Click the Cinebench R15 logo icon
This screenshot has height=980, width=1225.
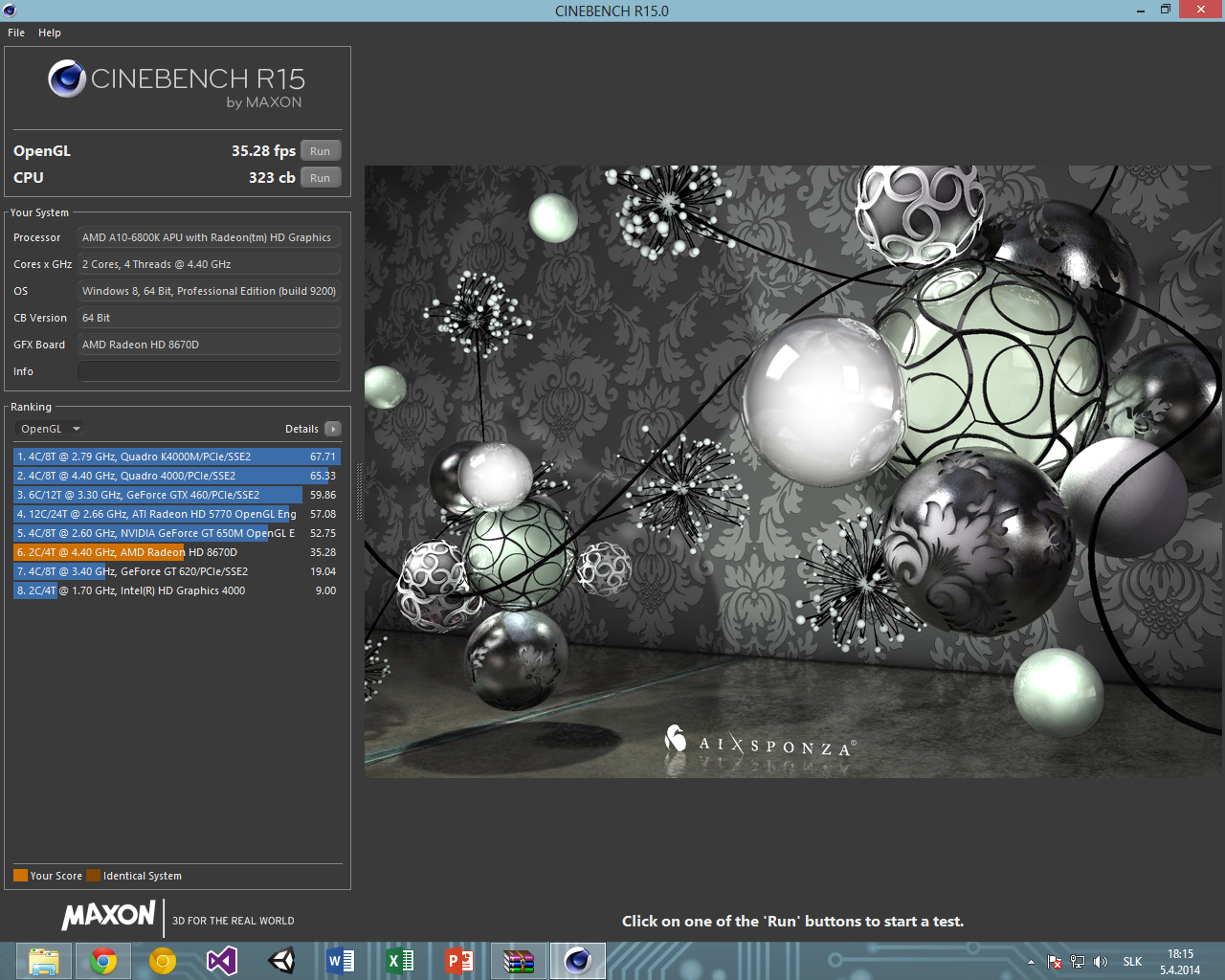tap(67, 78)
